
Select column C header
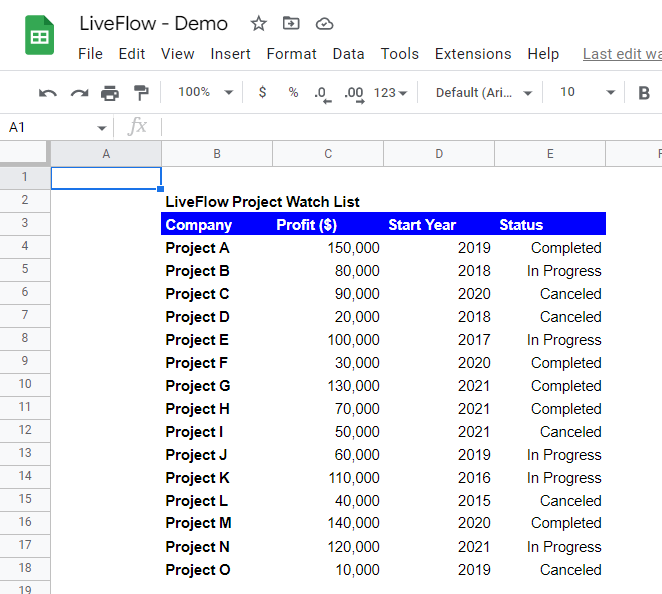pyautogui.click(x=328, y=154)
